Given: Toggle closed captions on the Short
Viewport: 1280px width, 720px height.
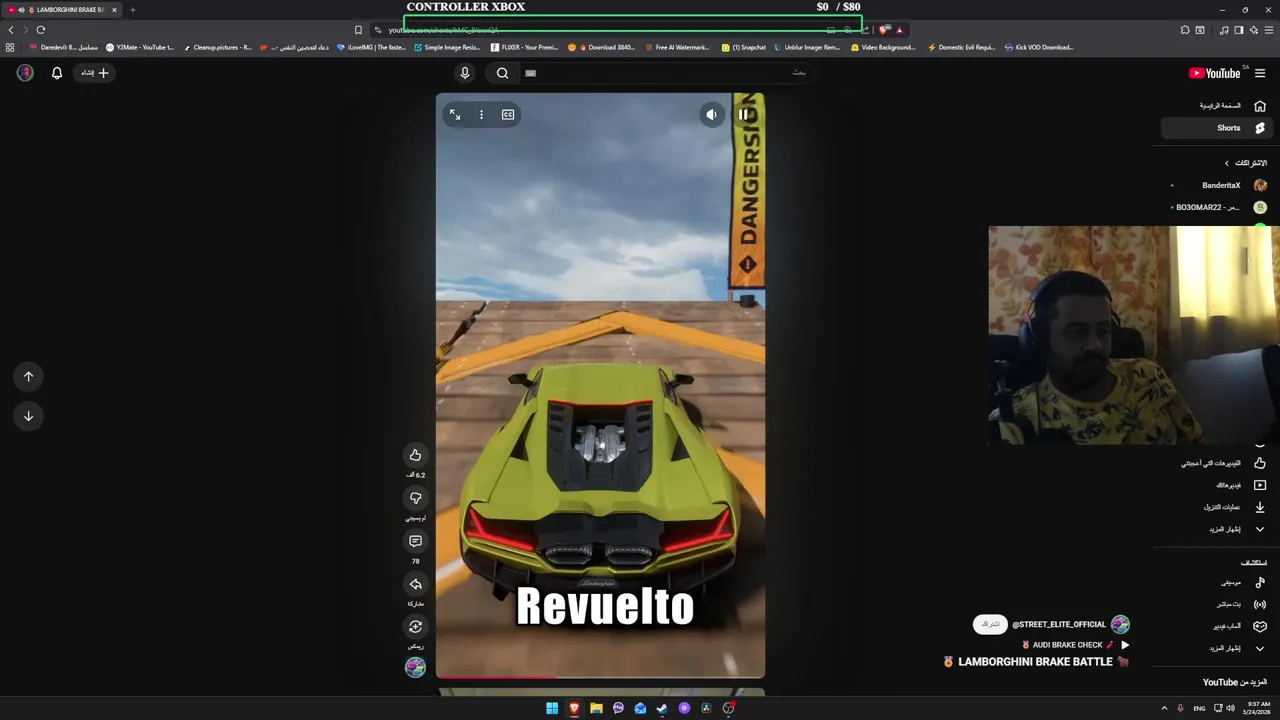Looking at the screenshot, I should point(508,115).
